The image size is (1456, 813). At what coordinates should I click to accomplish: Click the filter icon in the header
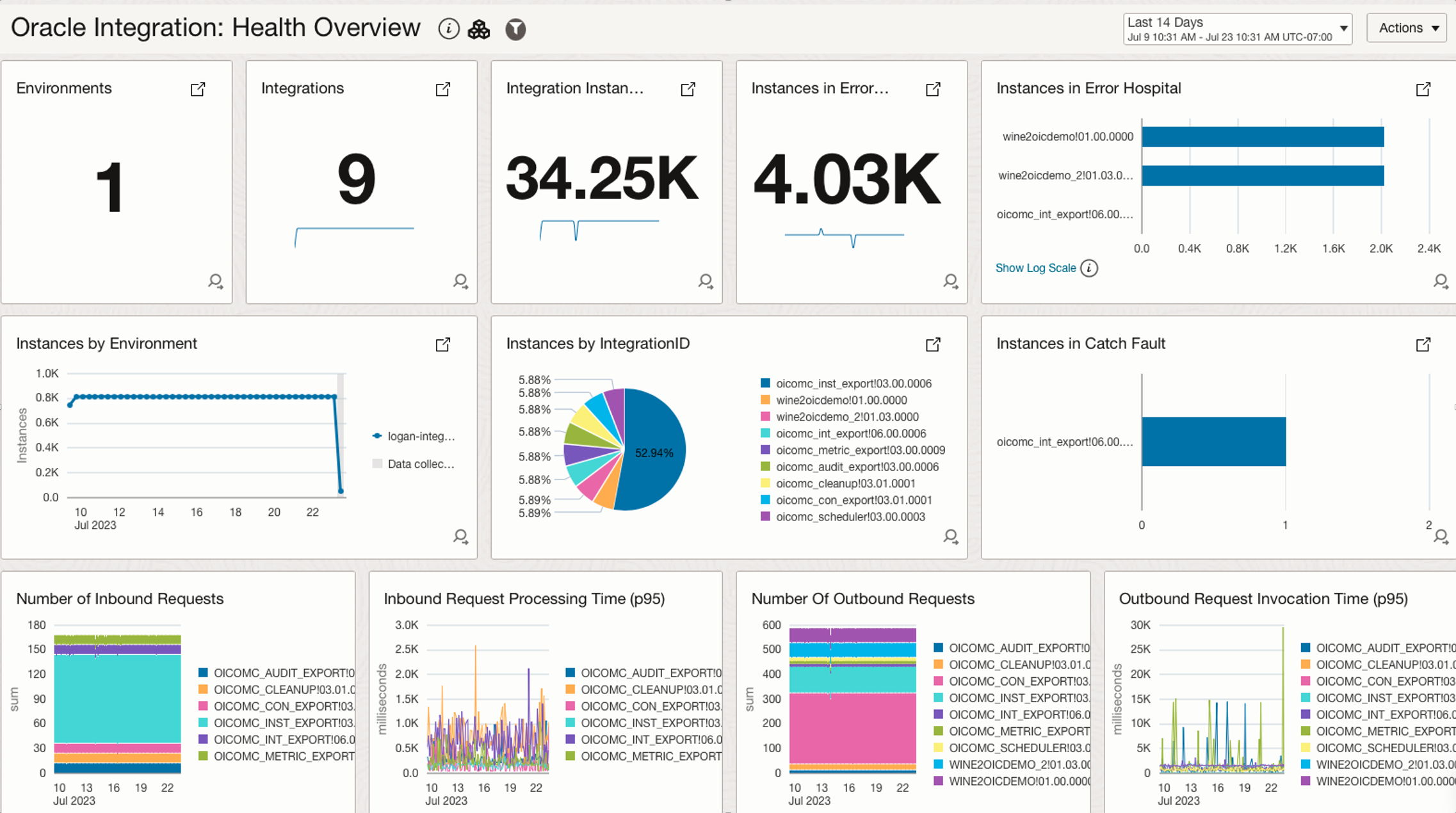(516, 29)
